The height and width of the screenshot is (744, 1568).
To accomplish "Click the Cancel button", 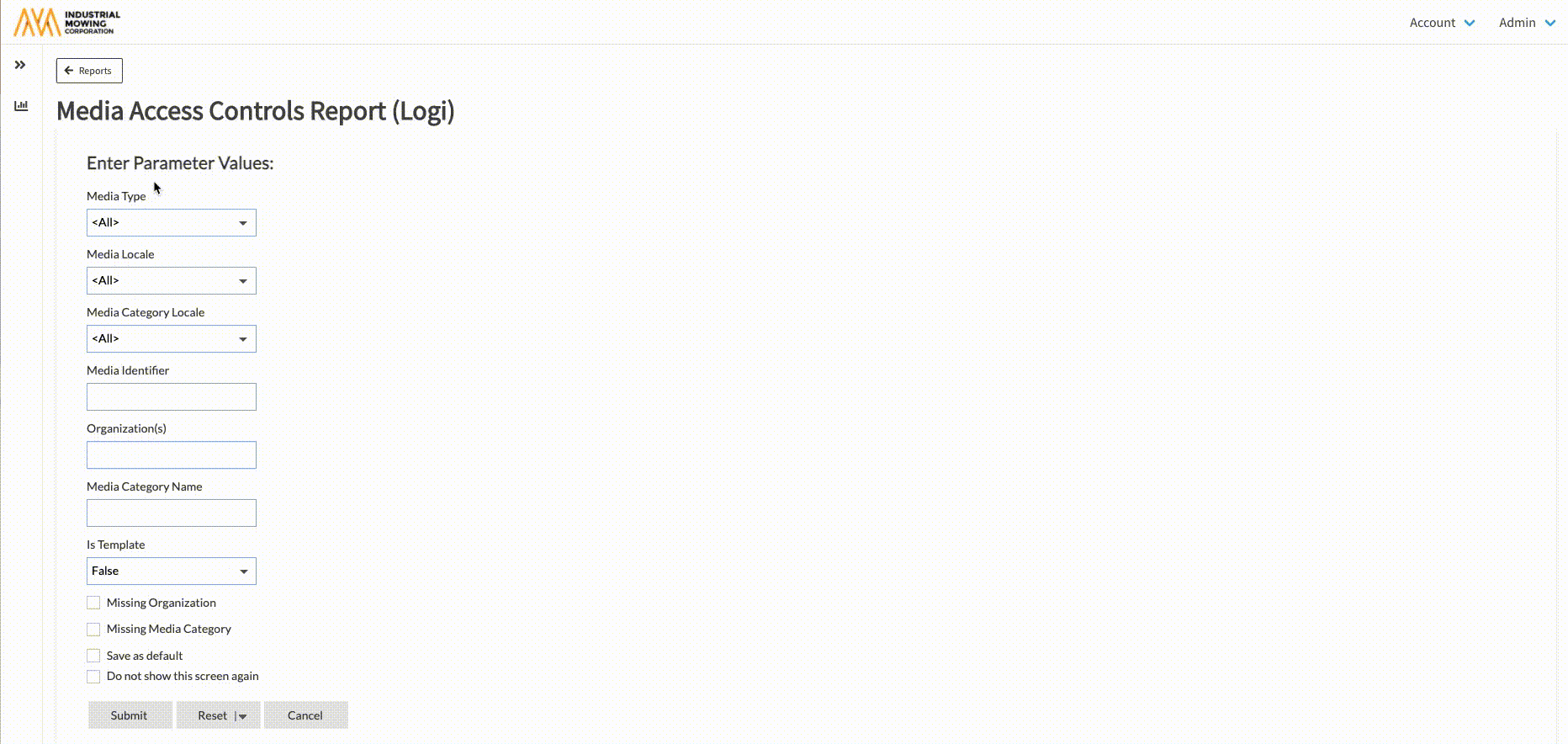I will tap(305, 715).
